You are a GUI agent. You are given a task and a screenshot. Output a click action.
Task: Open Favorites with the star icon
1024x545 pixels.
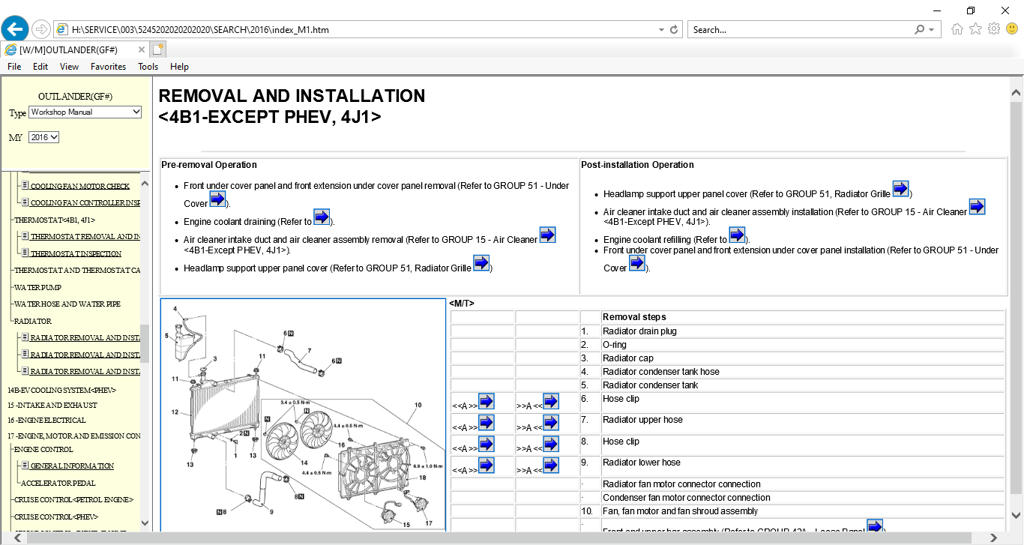pos(975,29)
